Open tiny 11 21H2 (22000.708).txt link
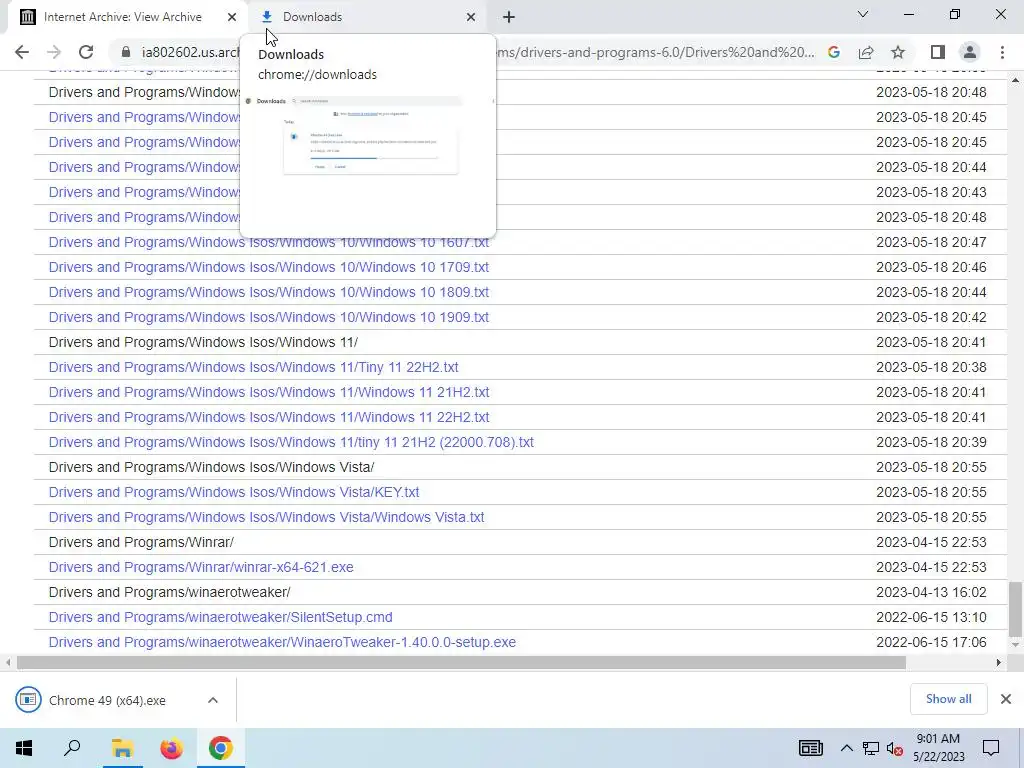This screenshot has width=1024, height=768. pyautogui.click(x=291, y=442)
